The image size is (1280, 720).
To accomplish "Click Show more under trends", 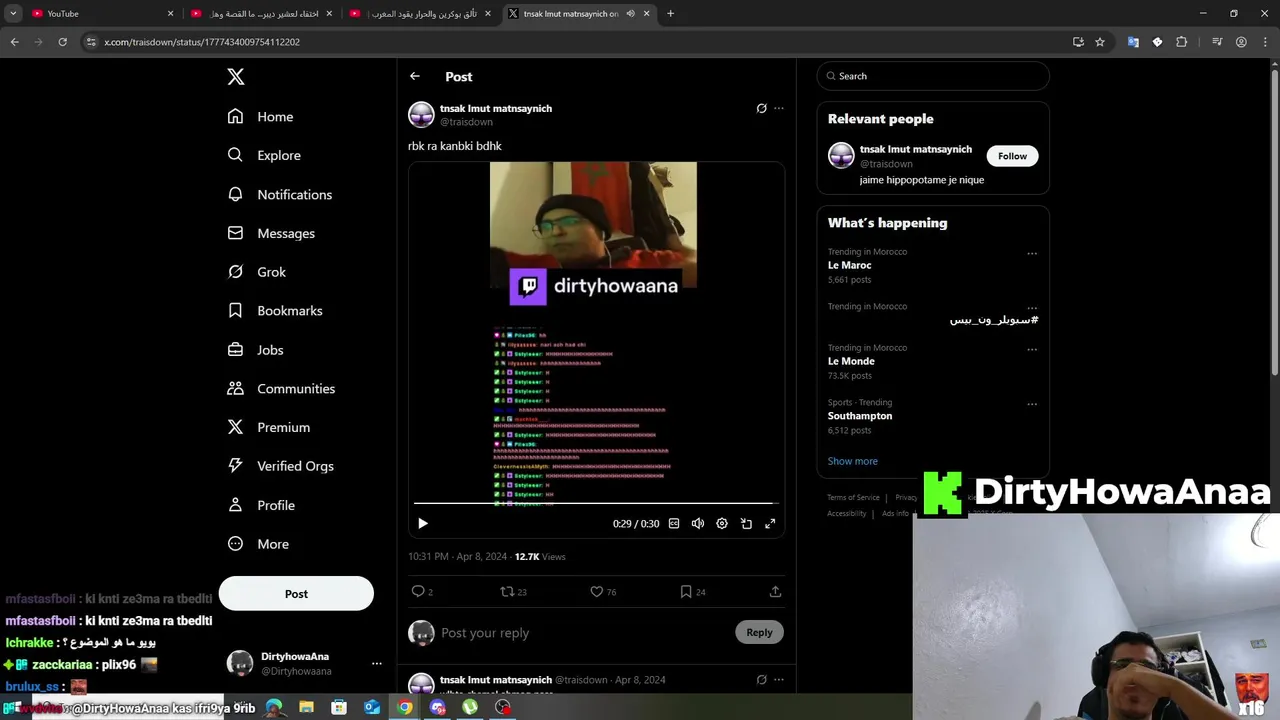I will pyautogui.click(x=853, y=461).
